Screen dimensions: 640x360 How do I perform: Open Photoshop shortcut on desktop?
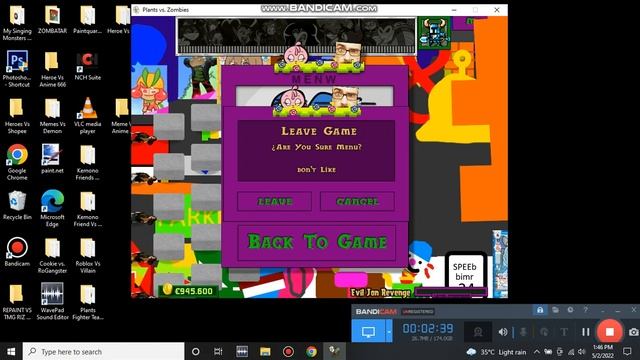(17, 69)
